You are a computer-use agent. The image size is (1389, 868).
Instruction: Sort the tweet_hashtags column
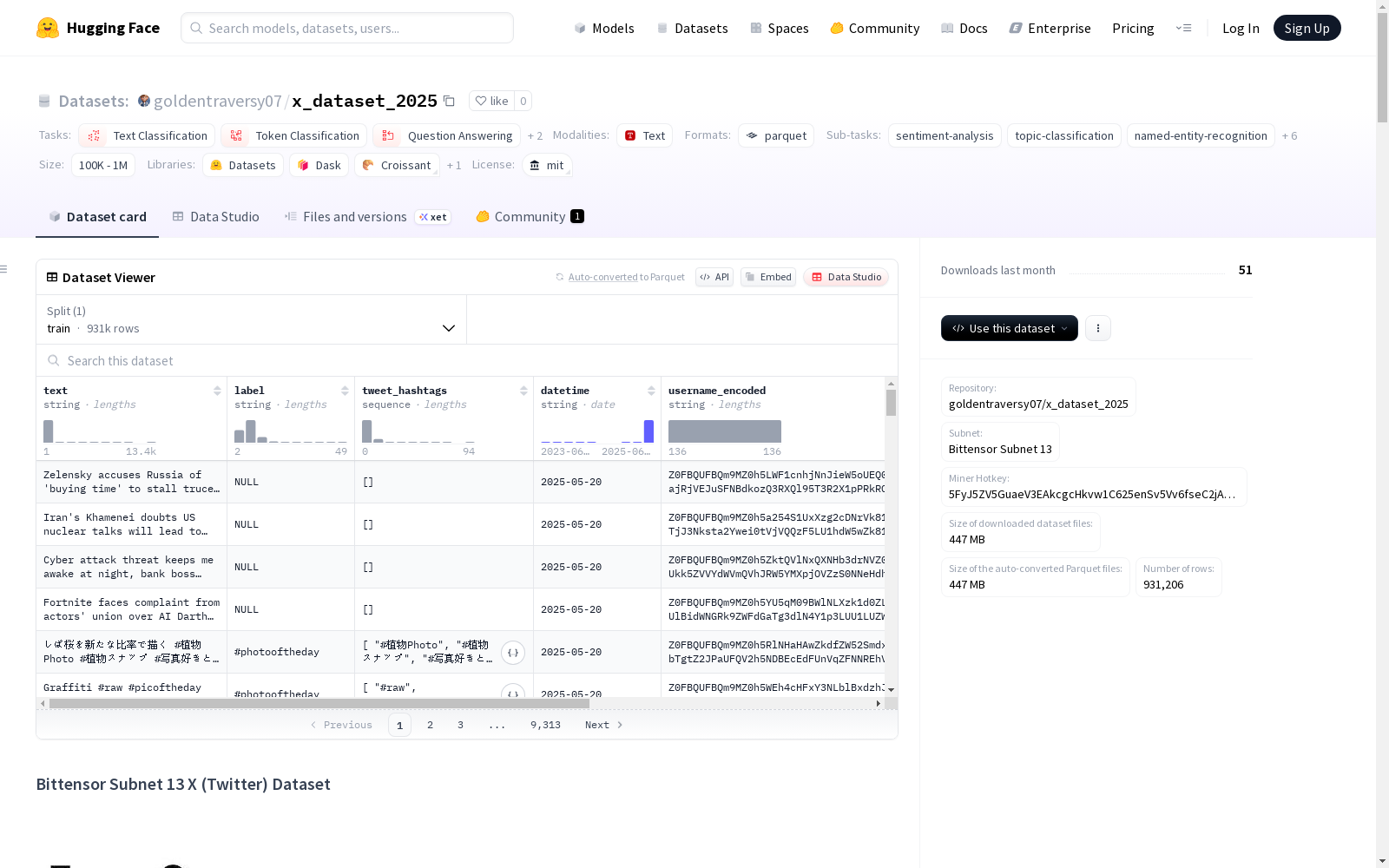pos(523,391)
